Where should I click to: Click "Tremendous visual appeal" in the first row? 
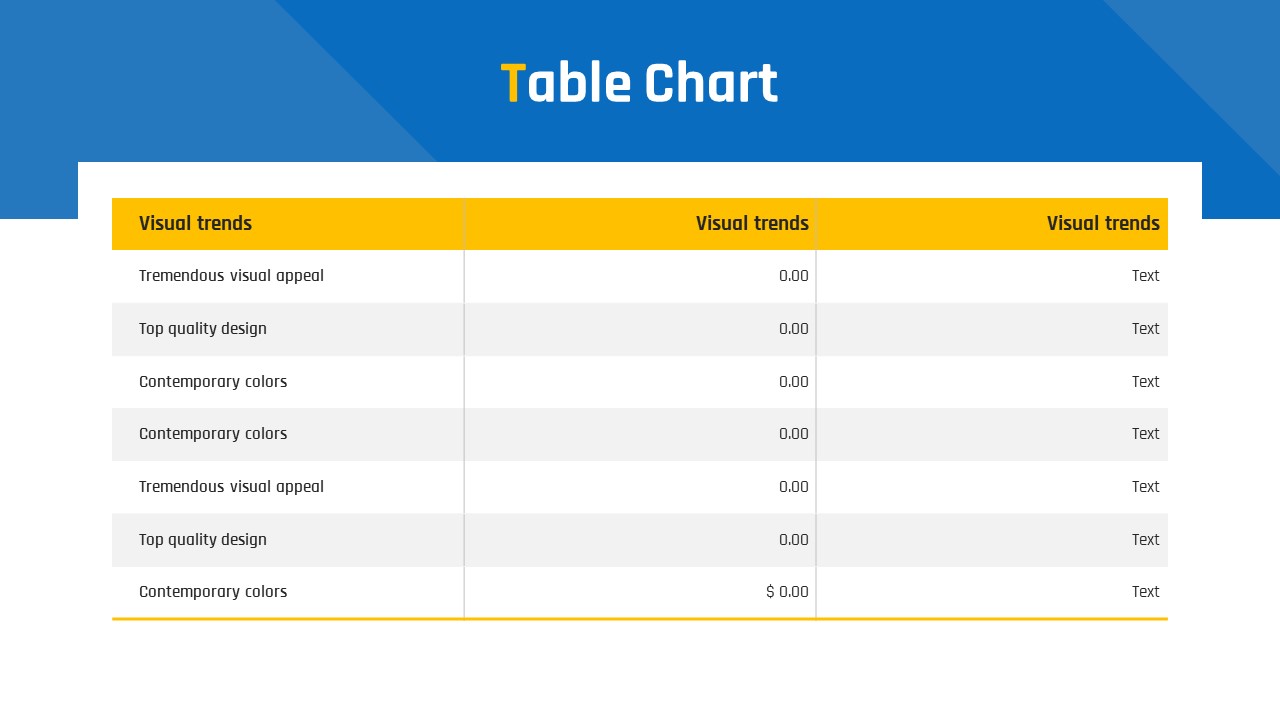point(231,276)
